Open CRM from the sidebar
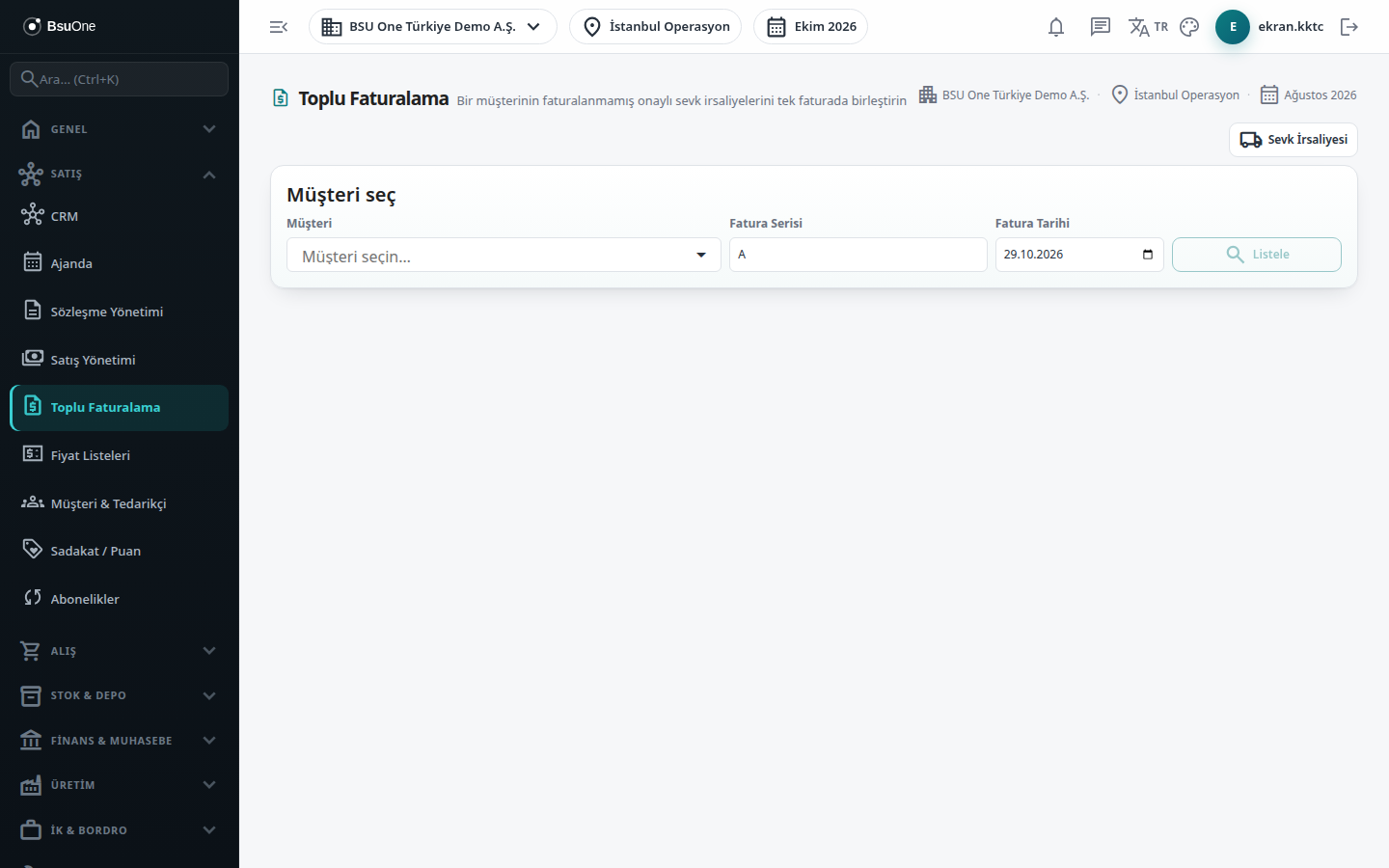The image size is (1389, 868). [120, 216]
